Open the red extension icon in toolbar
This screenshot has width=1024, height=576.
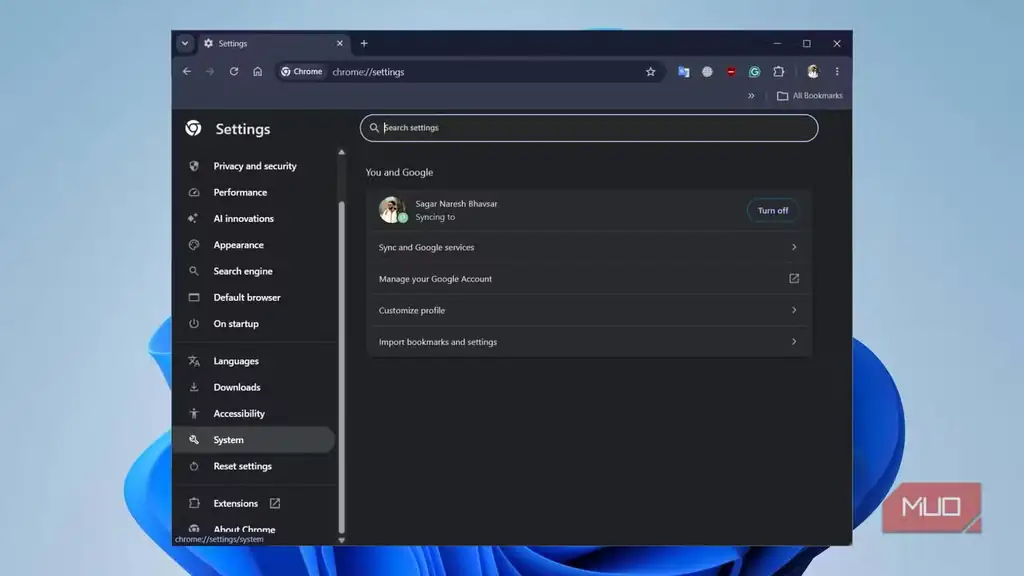(731, 72)
